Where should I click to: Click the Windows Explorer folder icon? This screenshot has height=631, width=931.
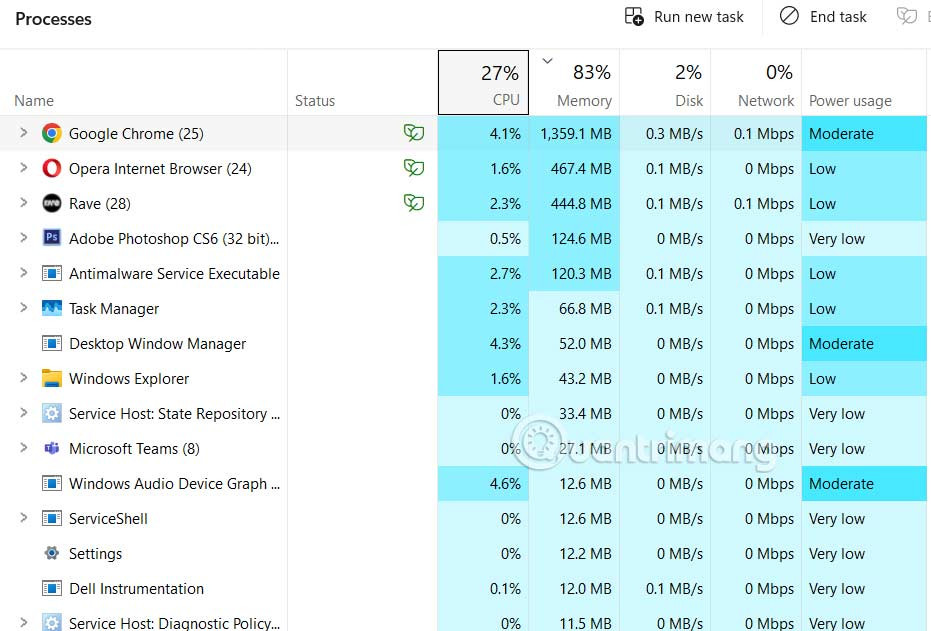pyautogui.click(x=51, y=378)
